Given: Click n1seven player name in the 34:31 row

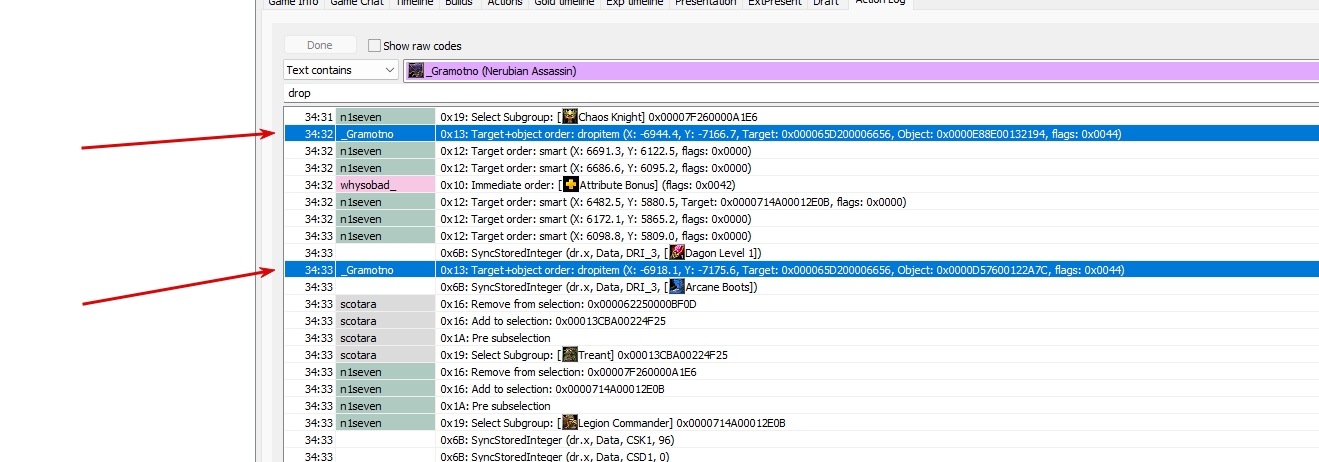Looking at the screenshot, I should 385,117.
